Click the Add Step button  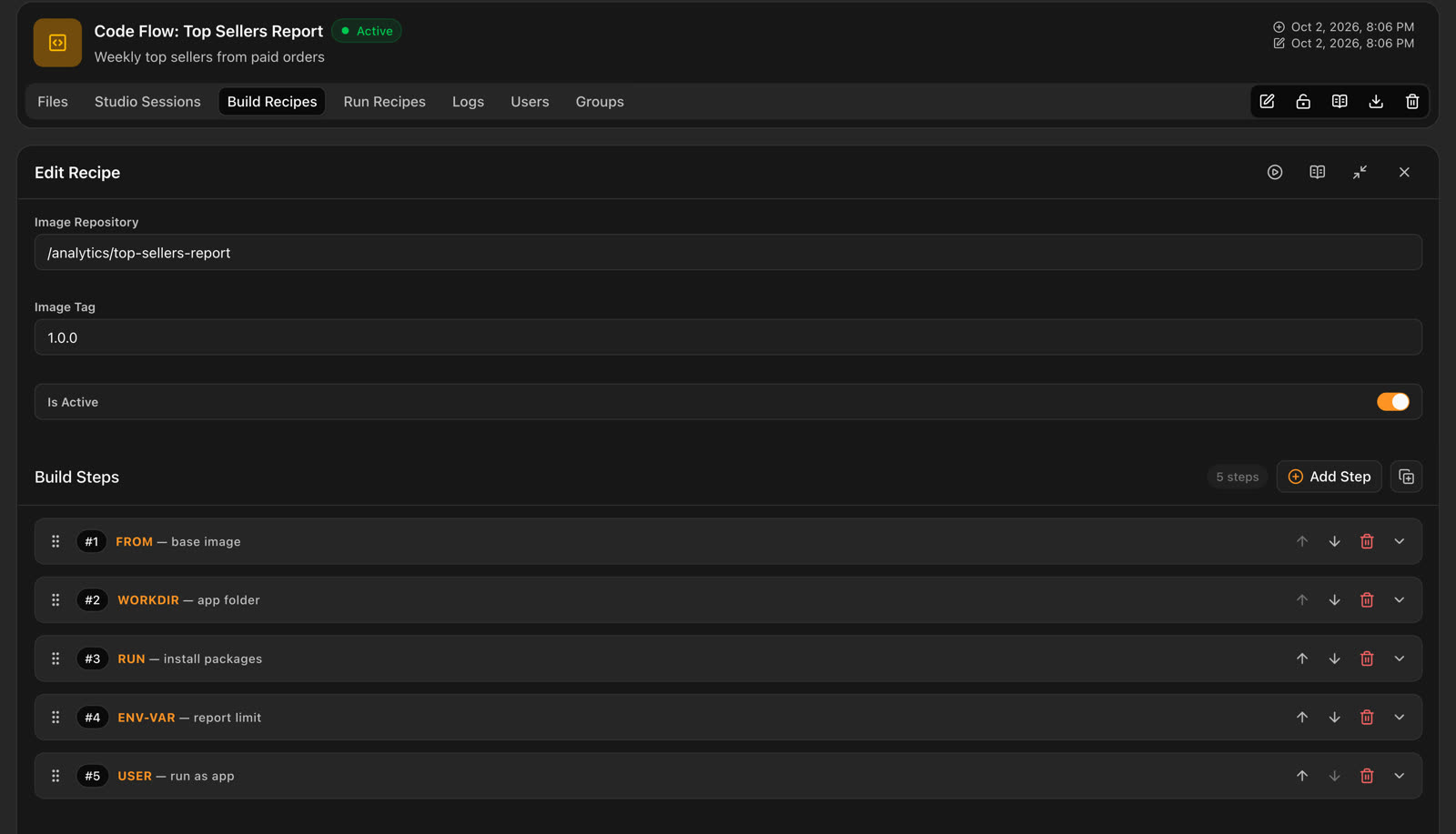[x=1329, y=477]
